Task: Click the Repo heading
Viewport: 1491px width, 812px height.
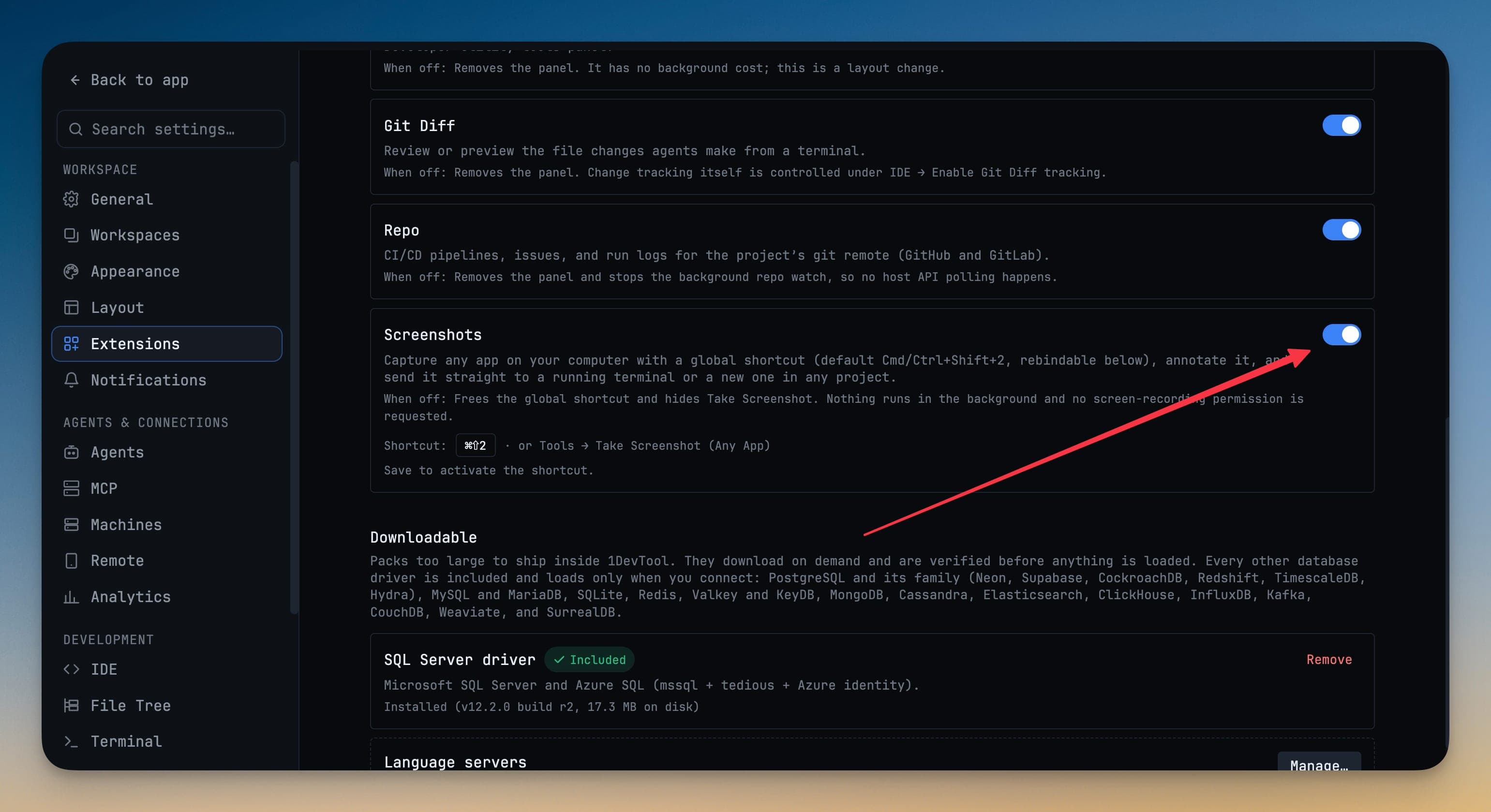Action: coord(402,230)
